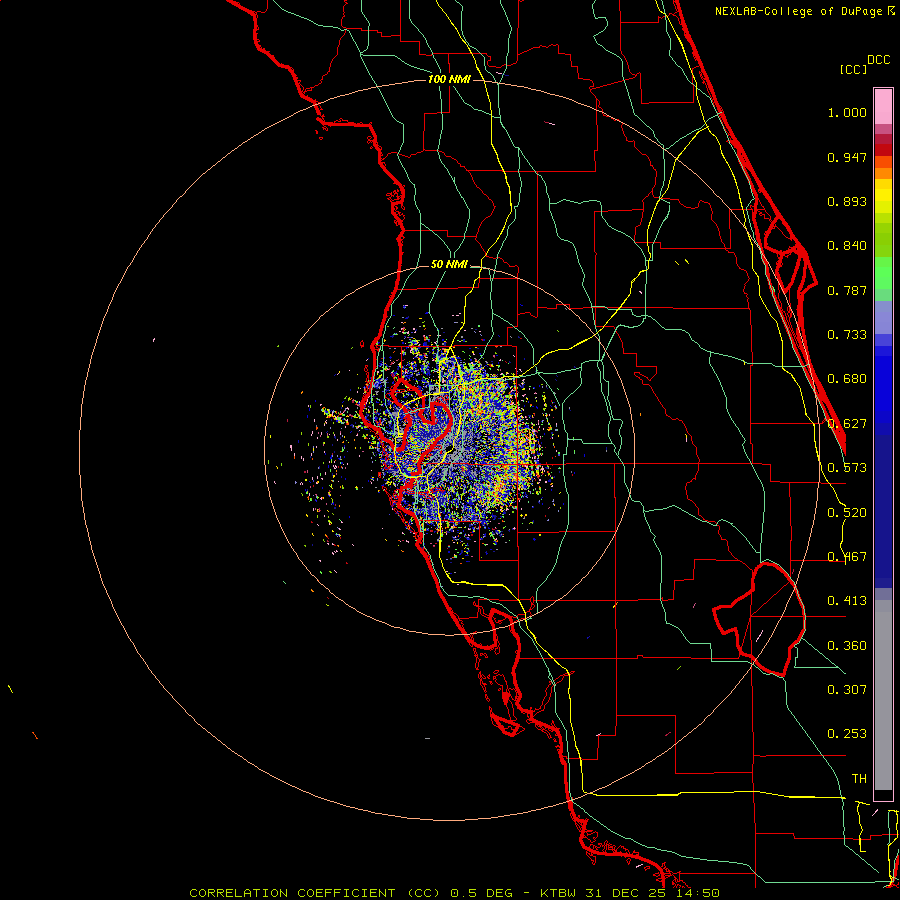Click the bright green color bar segment
The height and width of the screenshot is (900, 900).
(883, 273)
